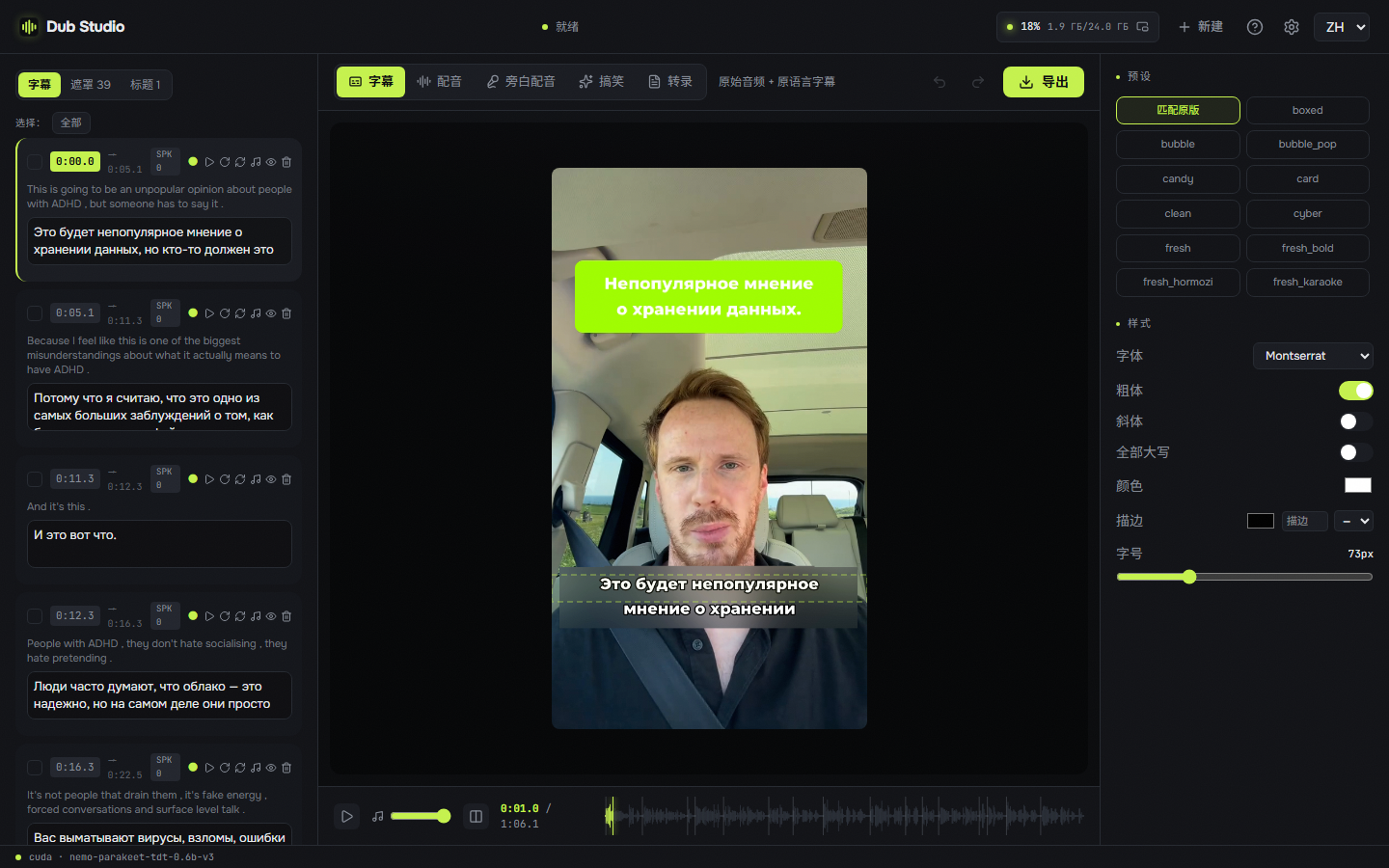Click the audio waveform timeline

[x=845, y=816]
